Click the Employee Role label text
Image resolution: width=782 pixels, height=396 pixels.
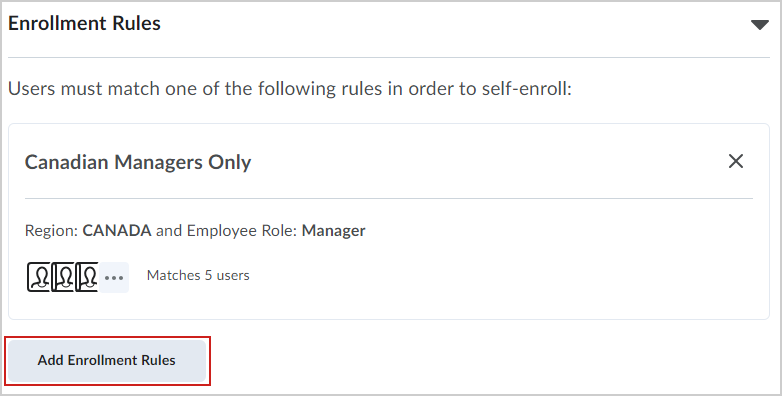click(242, 230)
